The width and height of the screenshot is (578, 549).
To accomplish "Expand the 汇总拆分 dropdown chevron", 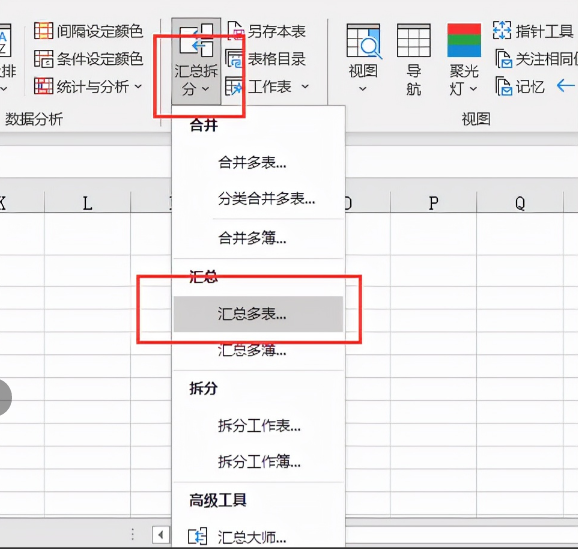I will click(206, 89).
